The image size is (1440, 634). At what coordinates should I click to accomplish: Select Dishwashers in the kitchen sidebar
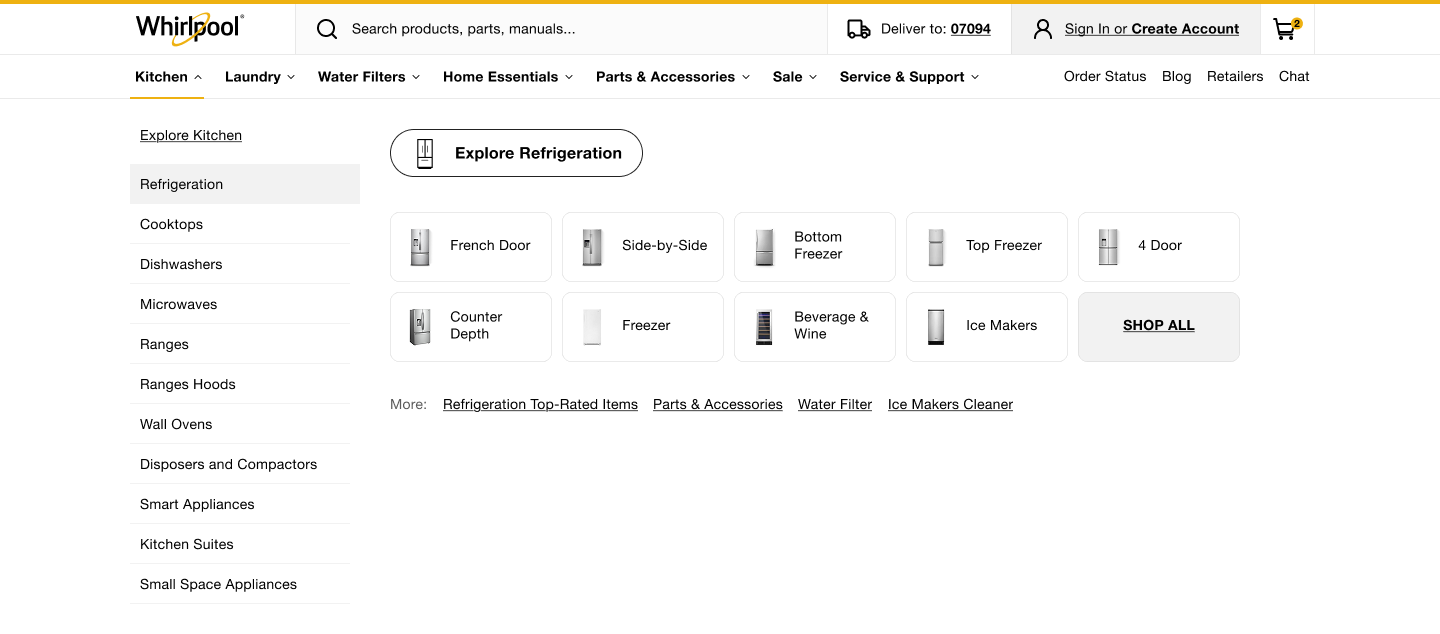coord(181,264)
